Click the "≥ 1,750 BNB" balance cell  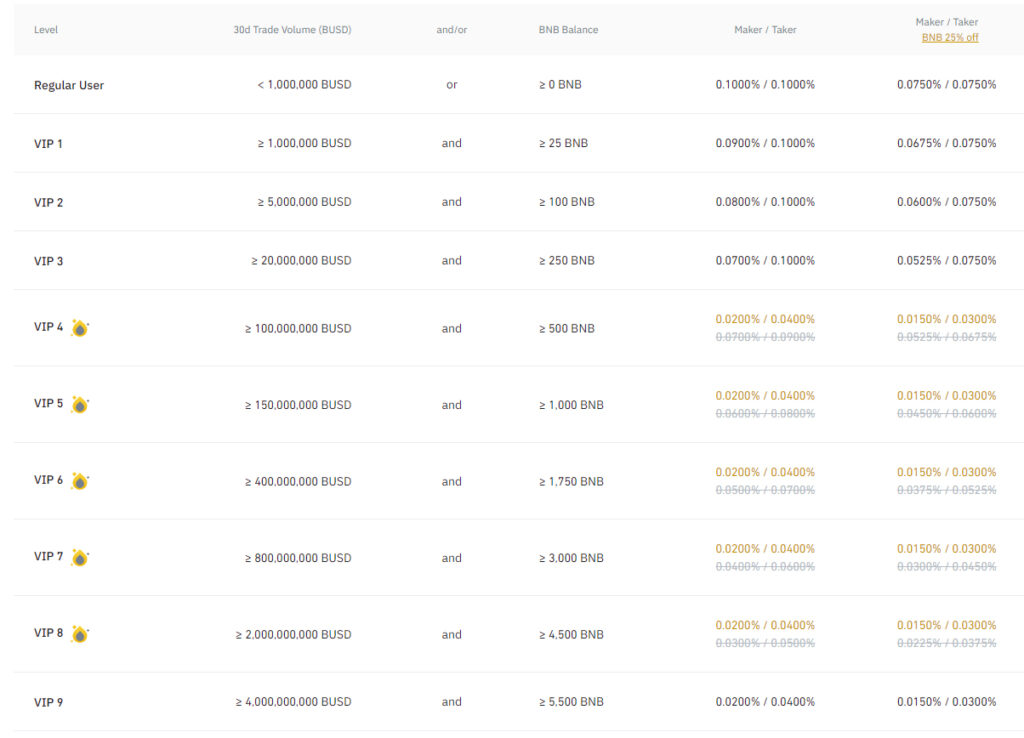[571, 481]
